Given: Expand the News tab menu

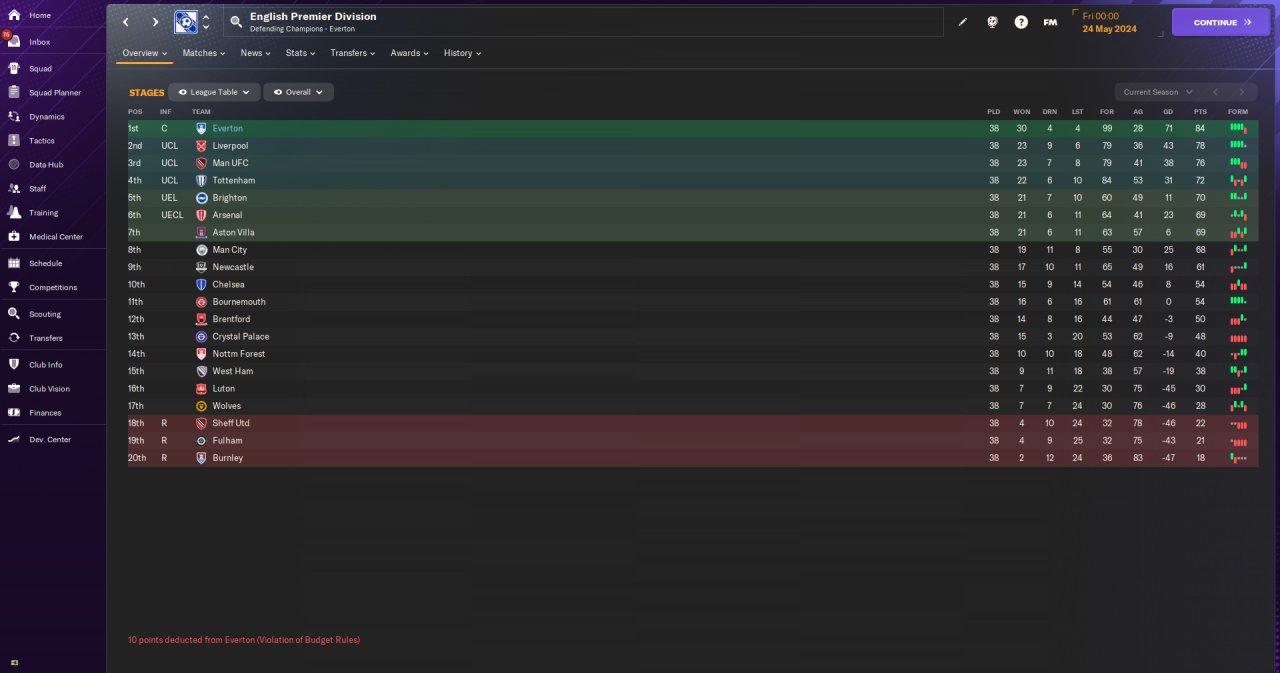Looking at the screenshot, I should [256, 53].
